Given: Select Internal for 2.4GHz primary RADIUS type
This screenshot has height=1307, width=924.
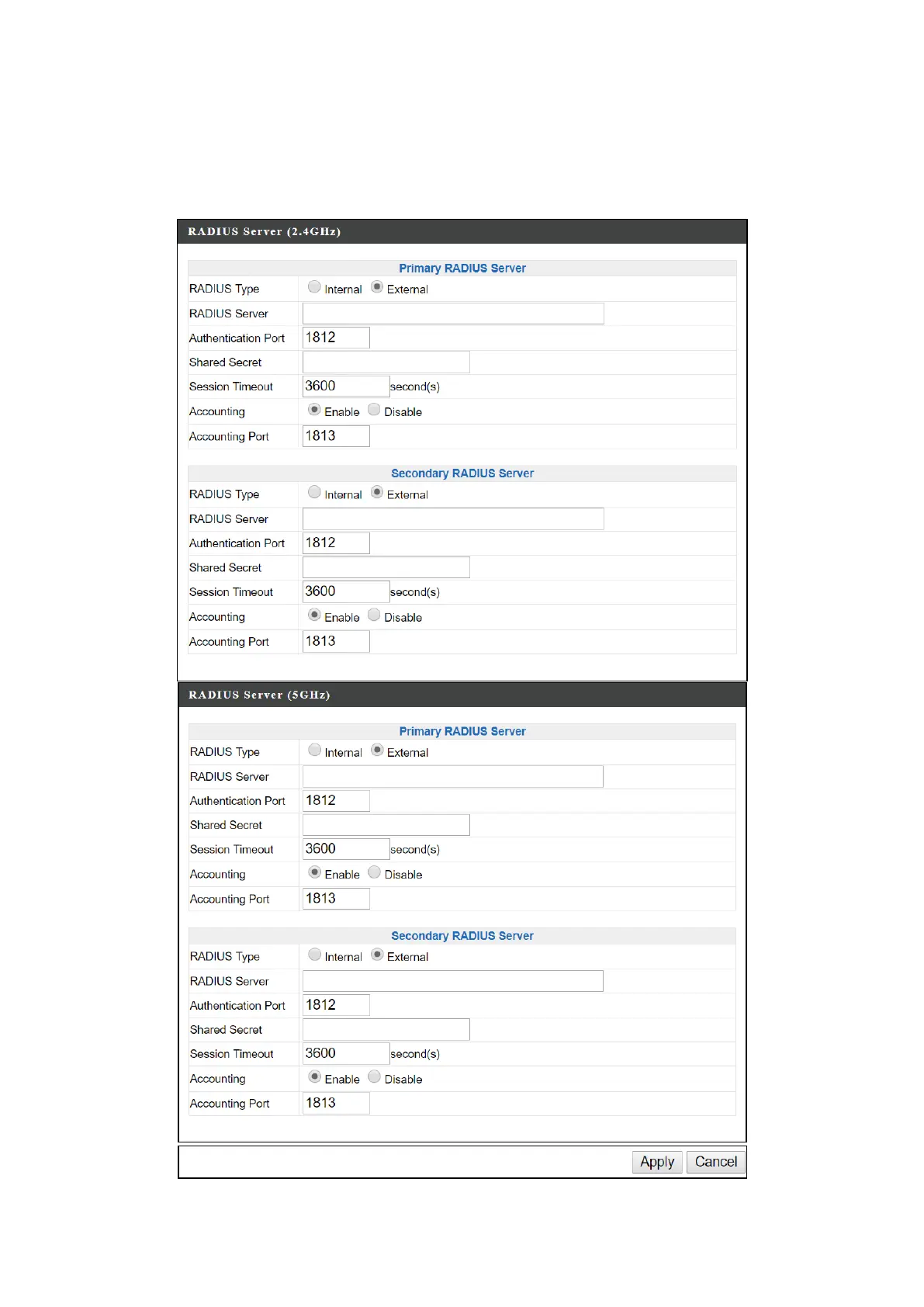Looking at the screenshot, I should 314,287.
